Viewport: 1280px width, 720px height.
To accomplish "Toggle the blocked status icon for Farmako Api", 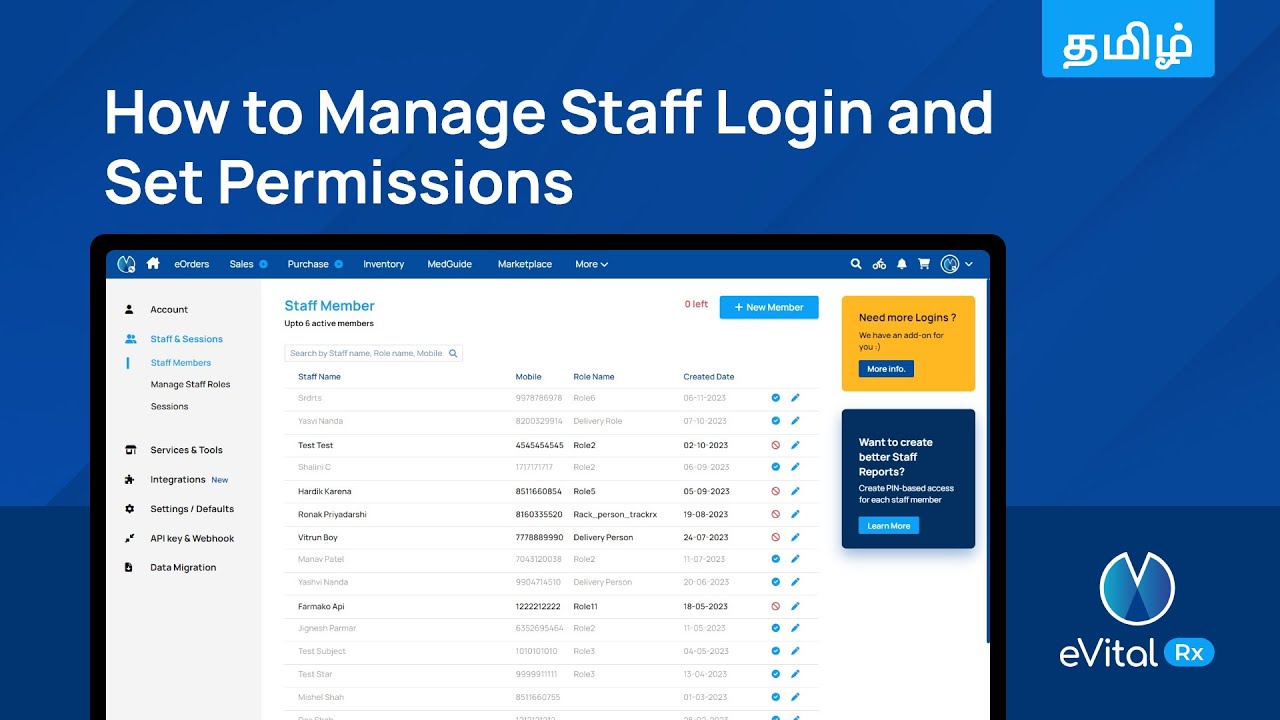I will [776, 606].
